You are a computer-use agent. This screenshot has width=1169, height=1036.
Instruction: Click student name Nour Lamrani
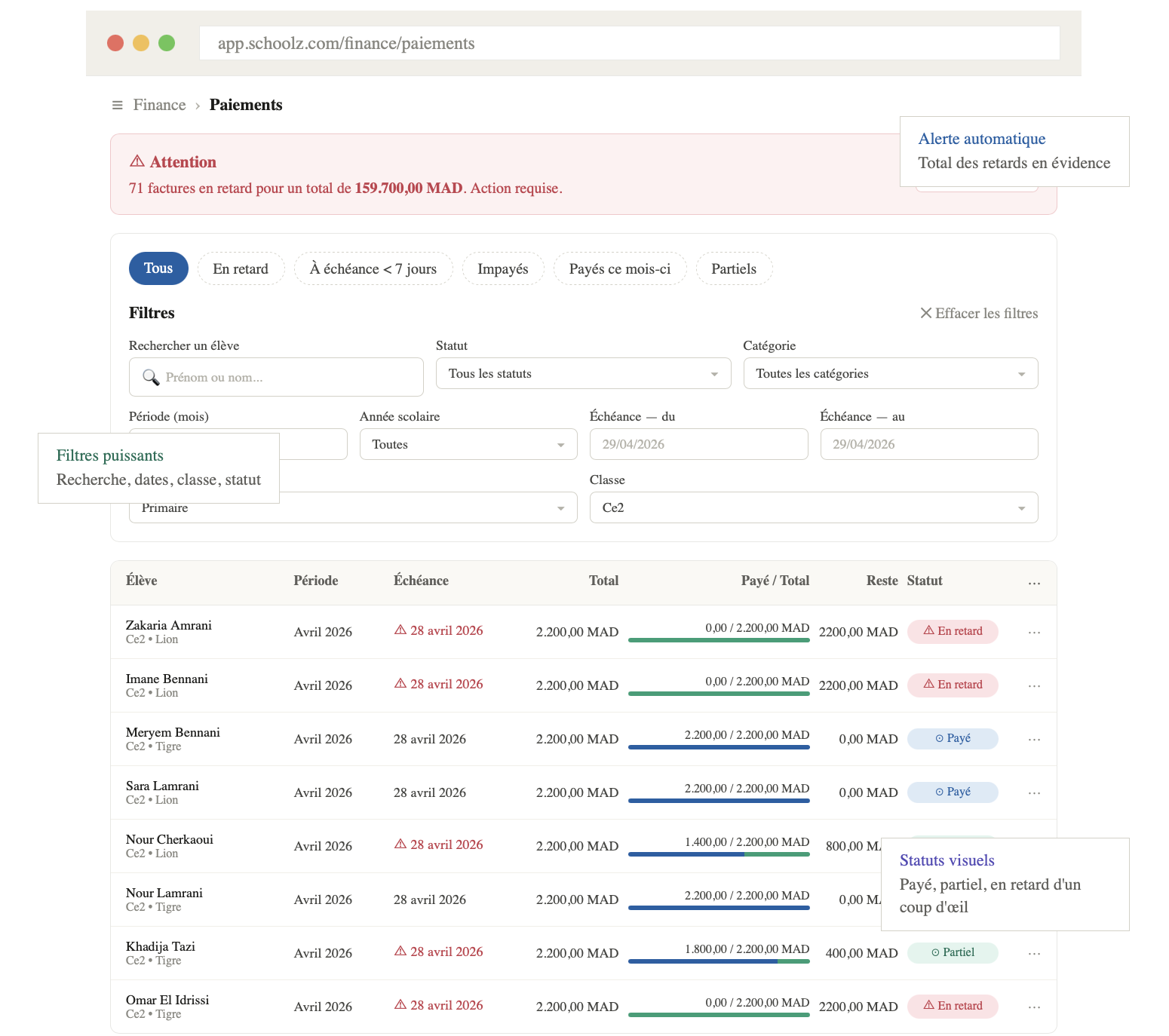tap(164, 893)
